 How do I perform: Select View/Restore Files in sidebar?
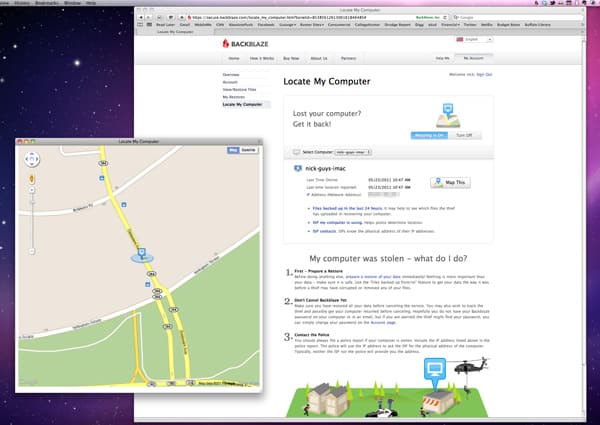pos(237,89)
